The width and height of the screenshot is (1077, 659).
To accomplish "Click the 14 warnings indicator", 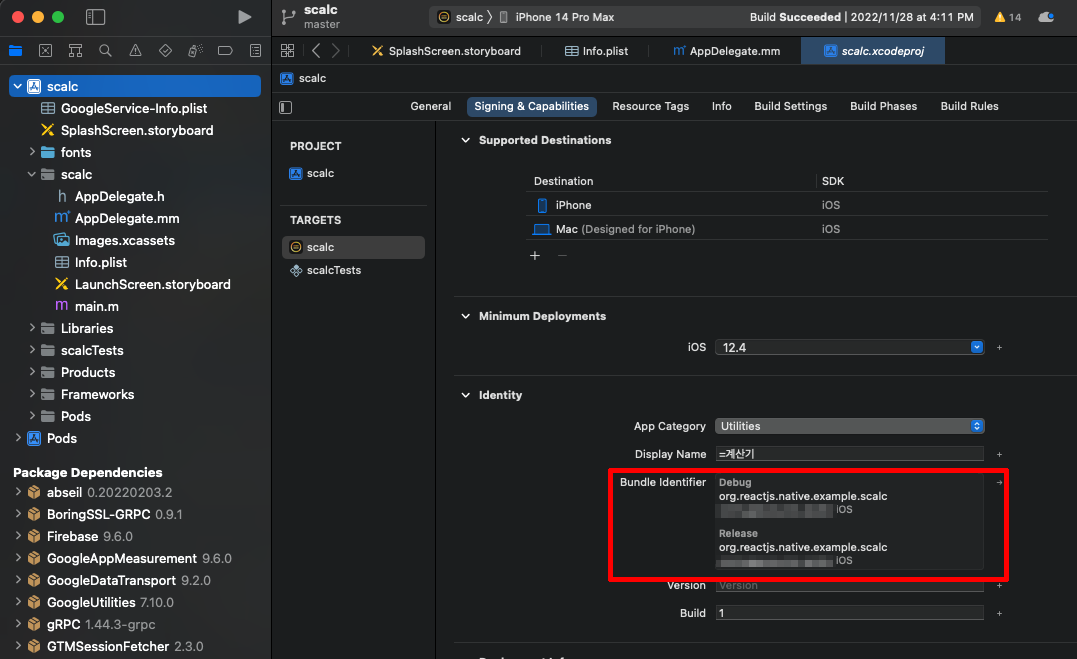I will [1008, 17].
